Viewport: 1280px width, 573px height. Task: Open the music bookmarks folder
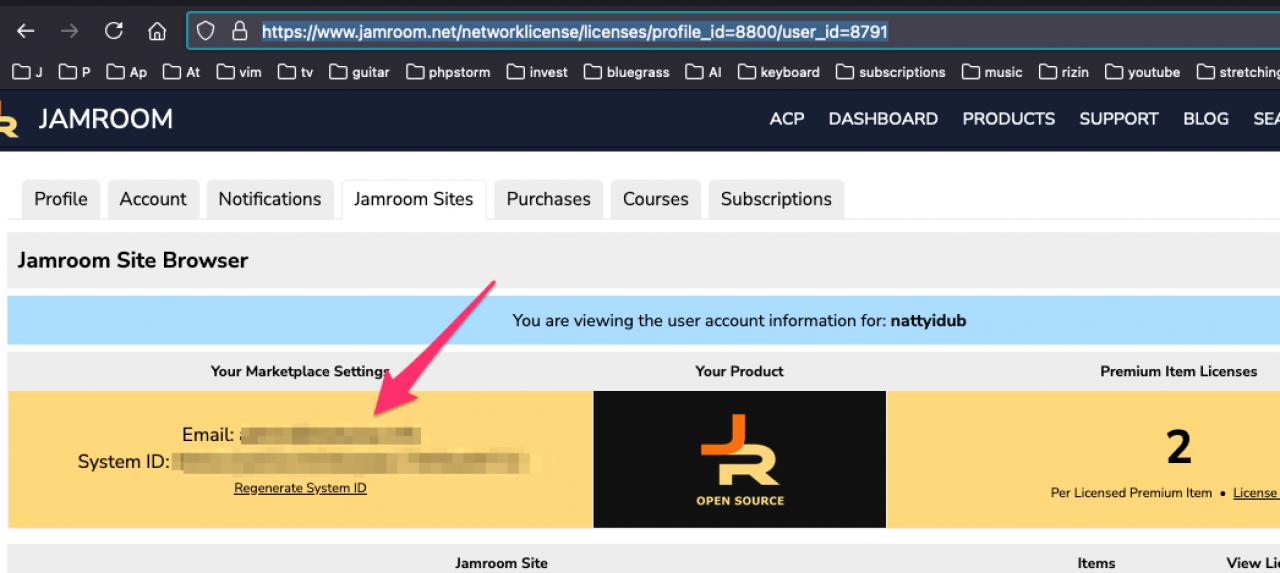click(993, 72)
